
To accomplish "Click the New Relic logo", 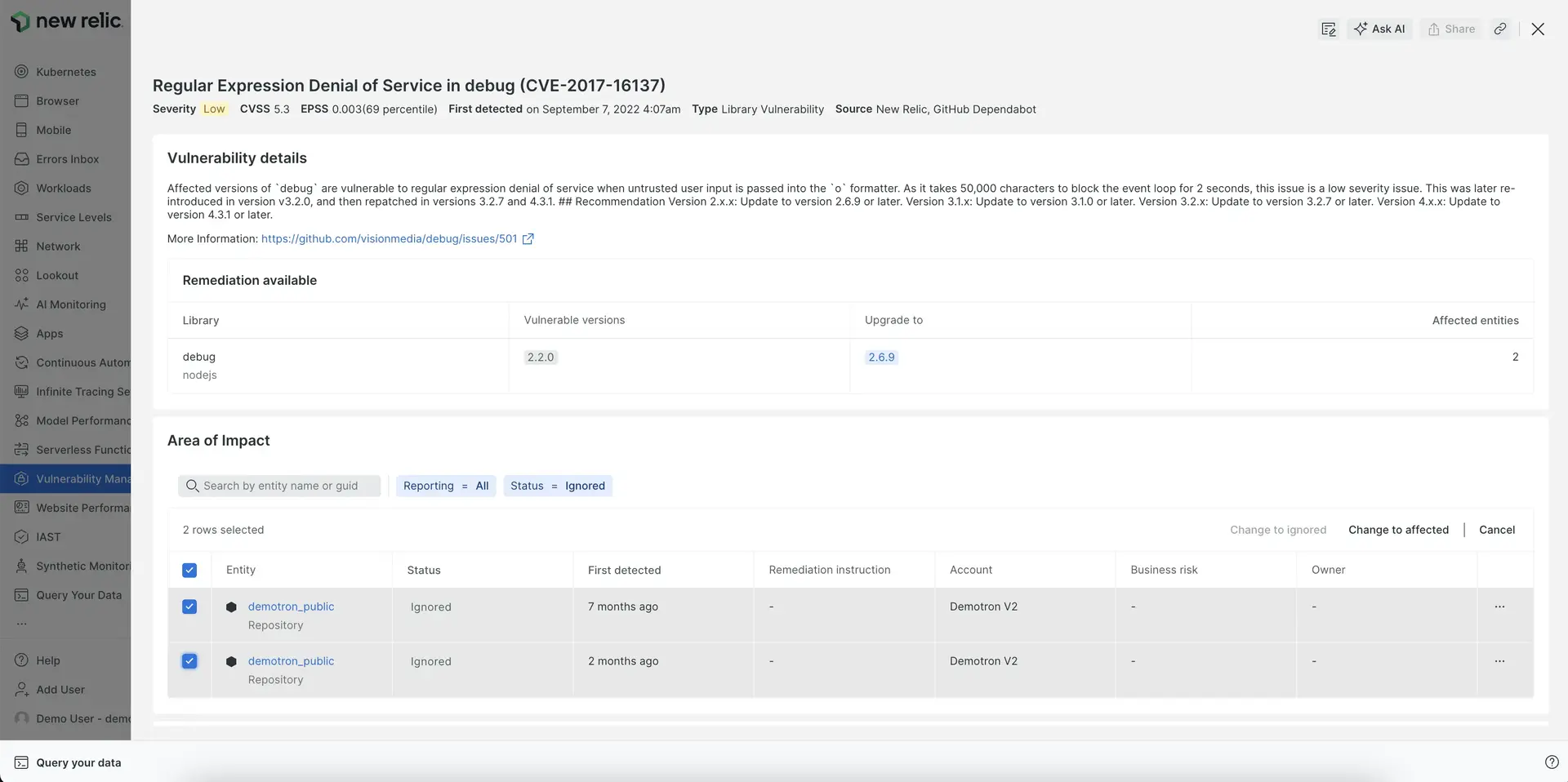I will 66,21.
